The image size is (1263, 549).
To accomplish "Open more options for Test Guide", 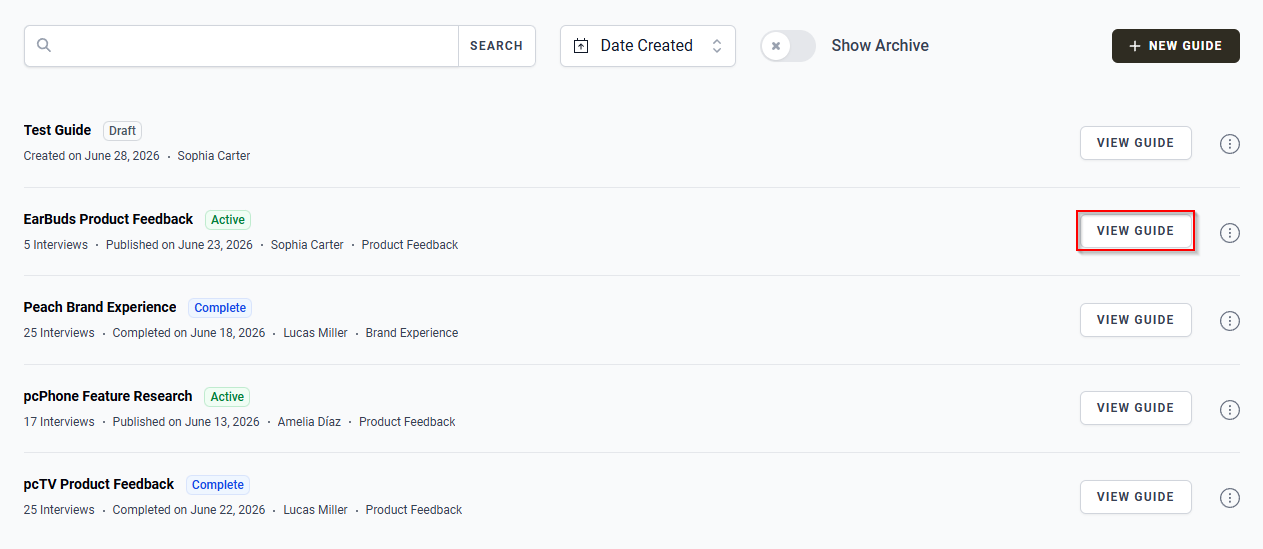I will coord(1230,144).
